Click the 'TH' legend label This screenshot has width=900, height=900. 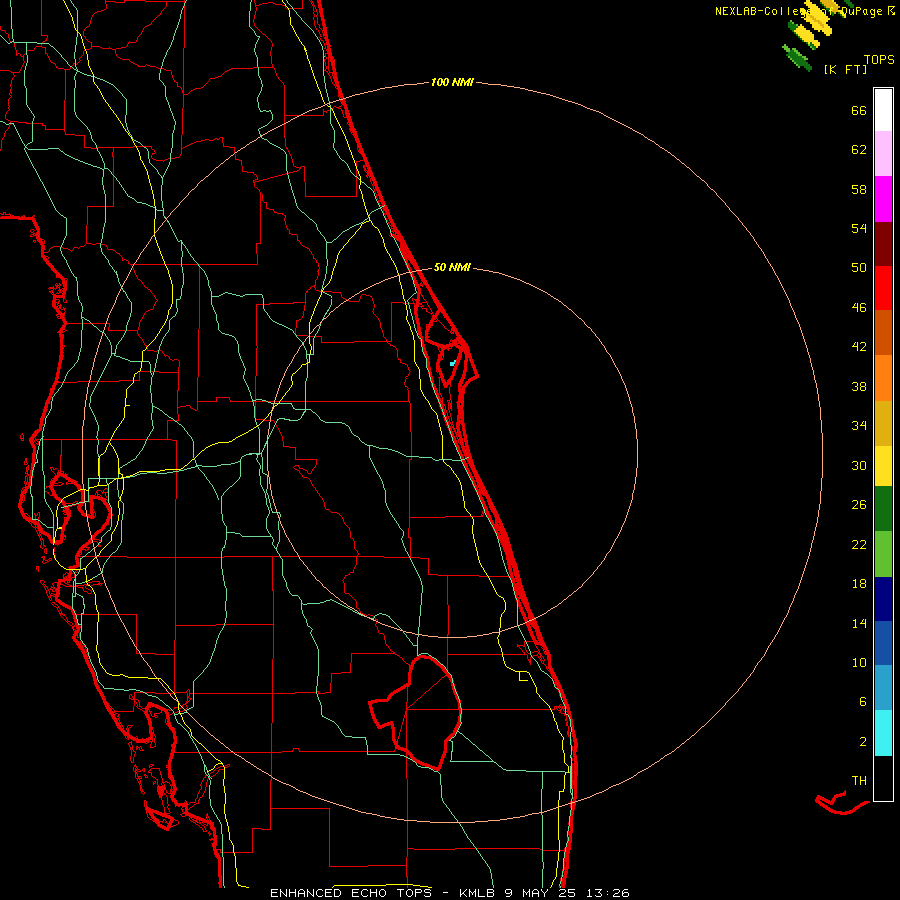(859, 781)
